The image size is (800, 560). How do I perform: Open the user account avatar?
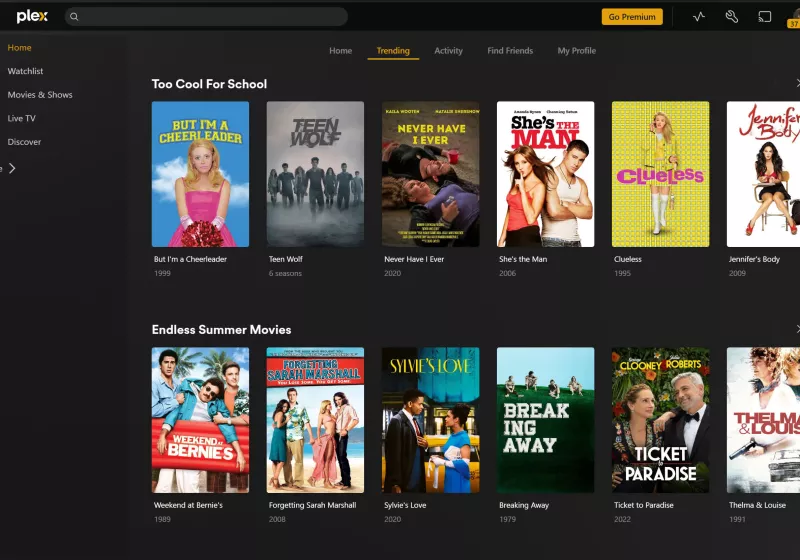794,18
